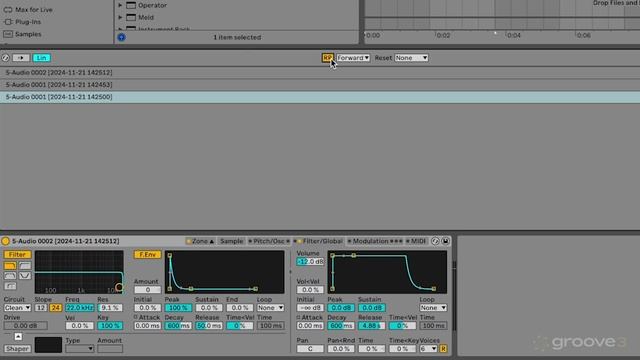Viewport: 640px width, 360px height.
Task: Click the Samples browser category
Action: (x=28, y=34)
